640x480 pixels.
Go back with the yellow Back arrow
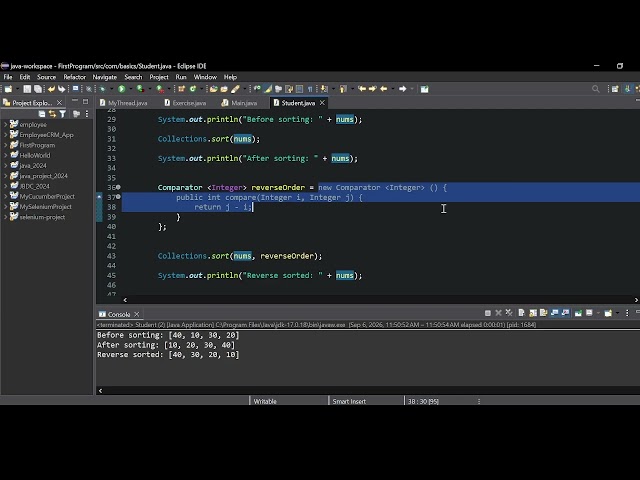click(x=384, y=89)
